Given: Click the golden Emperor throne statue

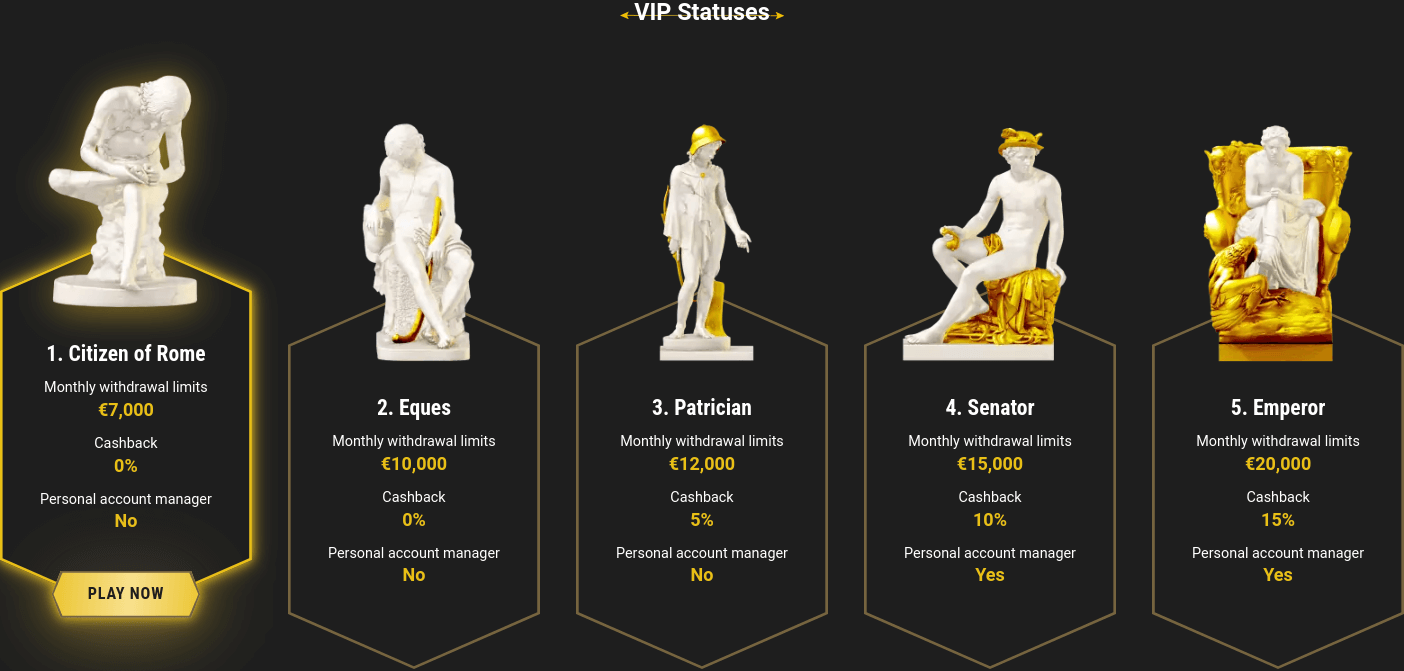Looking at the screenshot, I should (1277, 240).
